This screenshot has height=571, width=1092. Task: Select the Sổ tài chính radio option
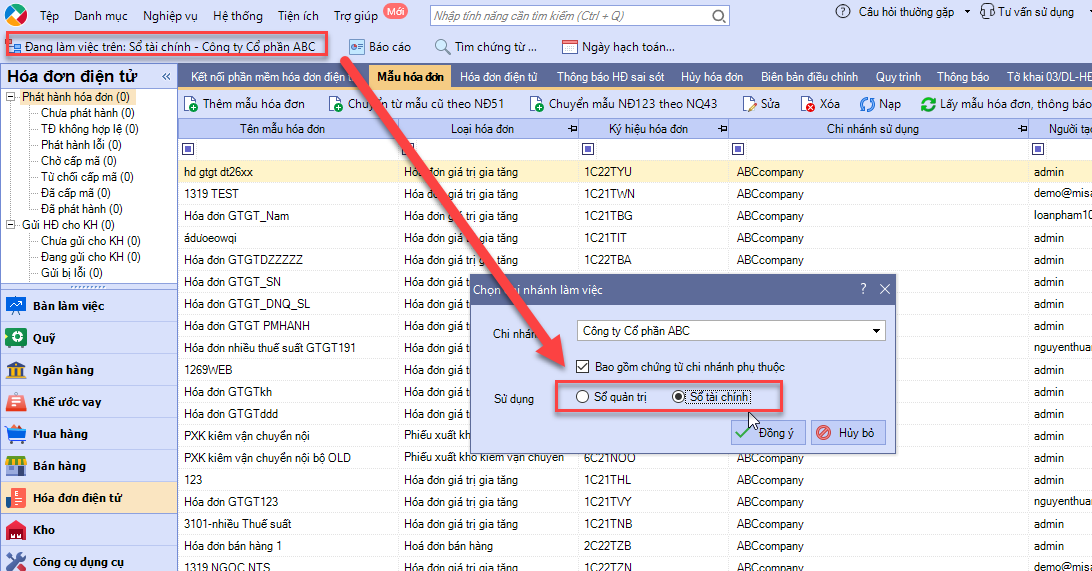(678, 397)
